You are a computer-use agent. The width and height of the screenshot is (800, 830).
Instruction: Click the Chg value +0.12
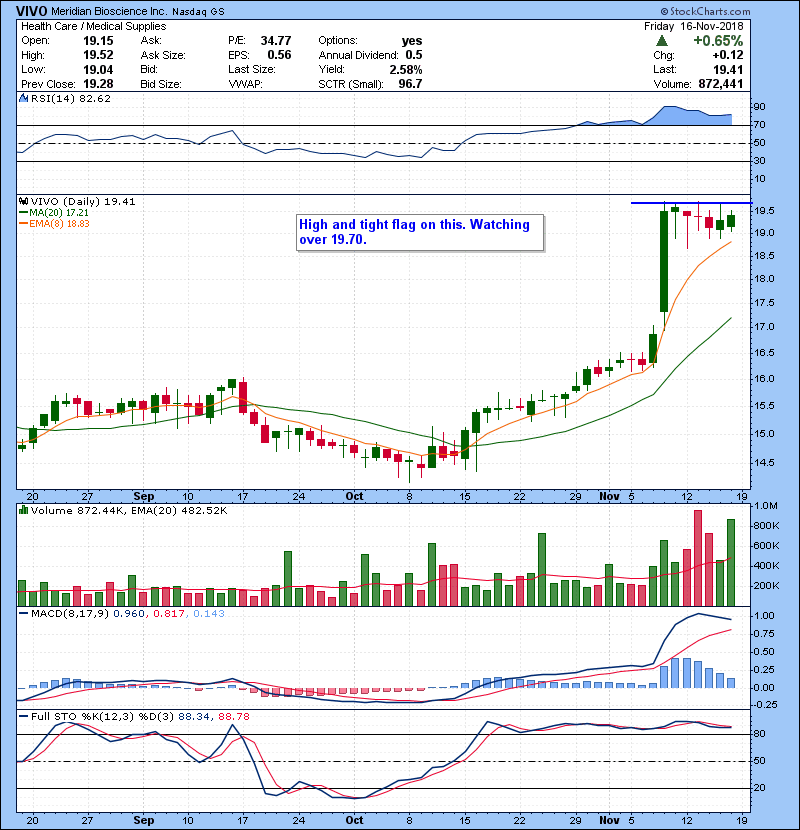click(x=727, y=55)
